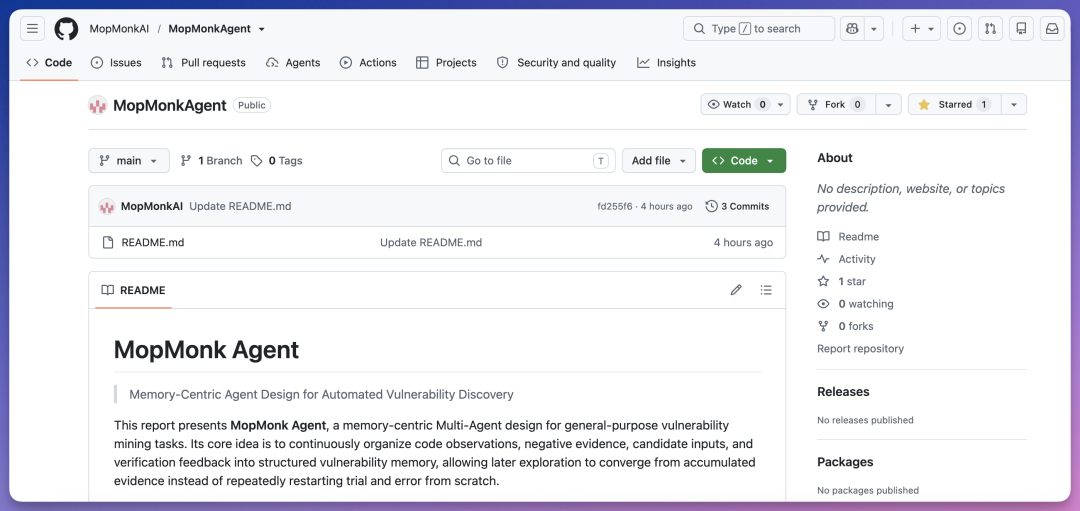The height and width of the screenshot is (511, 1080).
Task: Open 1 star link in About sidebar
Action: [842, 281]
